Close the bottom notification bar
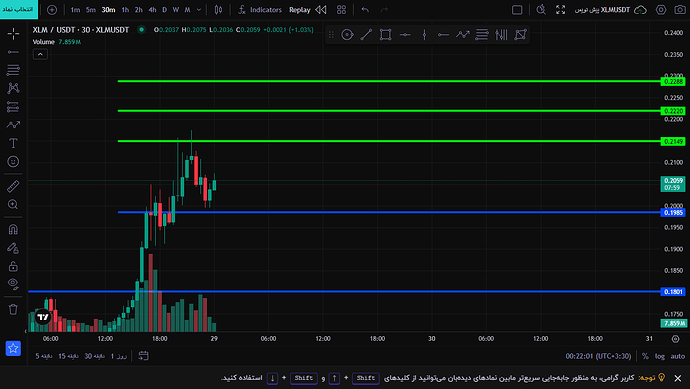Viewport: 690px width, 389px height. [x=678, y=378]
